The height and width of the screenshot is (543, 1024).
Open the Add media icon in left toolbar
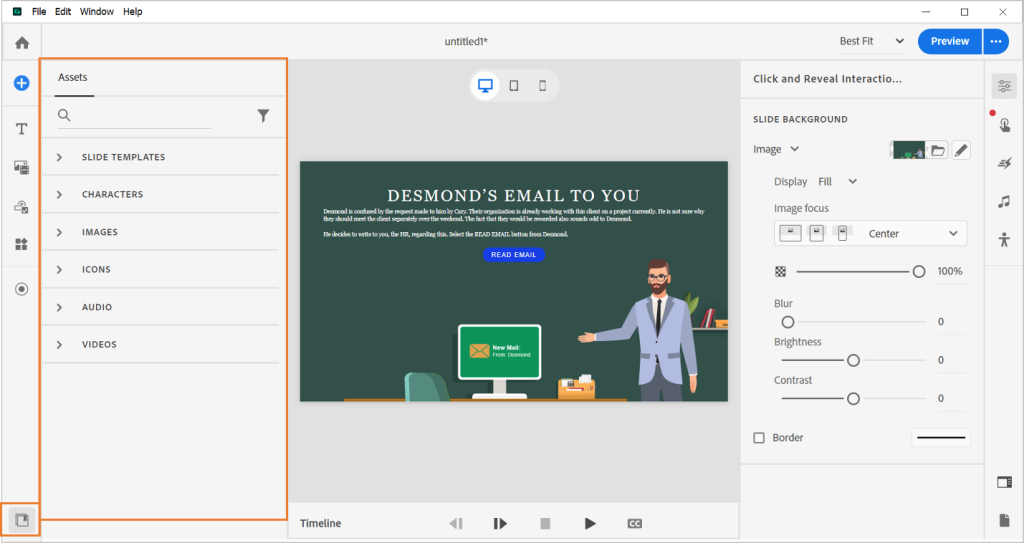pos(22,167)
